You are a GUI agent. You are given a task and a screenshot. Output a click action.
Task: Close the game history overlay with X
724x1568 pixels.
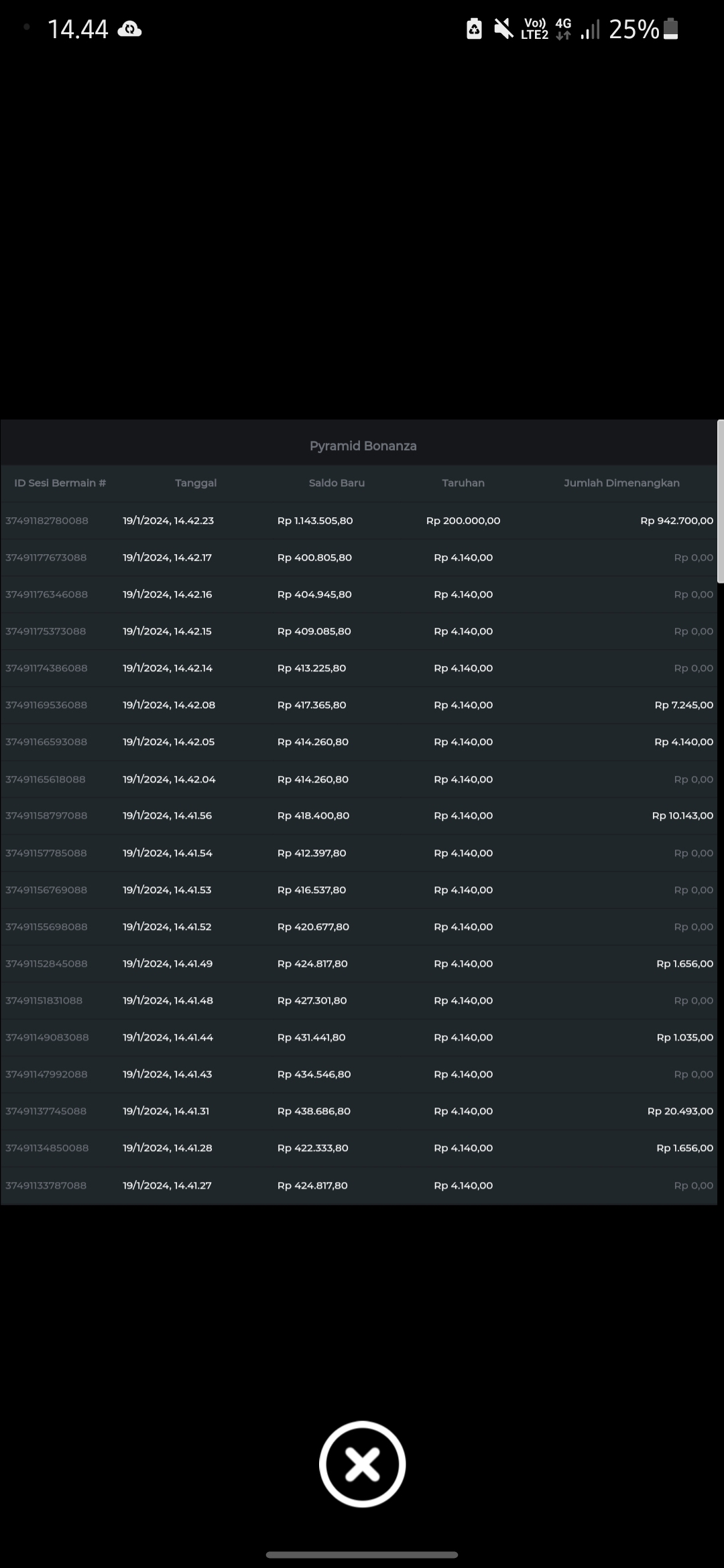click(362, 1464)
